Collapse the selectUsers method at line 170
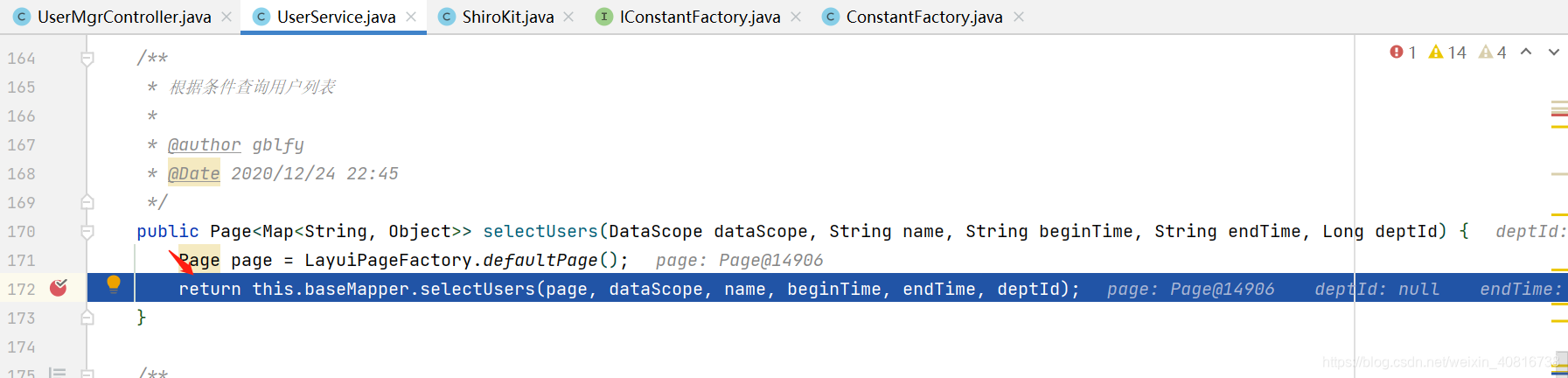This screenshot has width=1568, height=378. tap(87, 232)
